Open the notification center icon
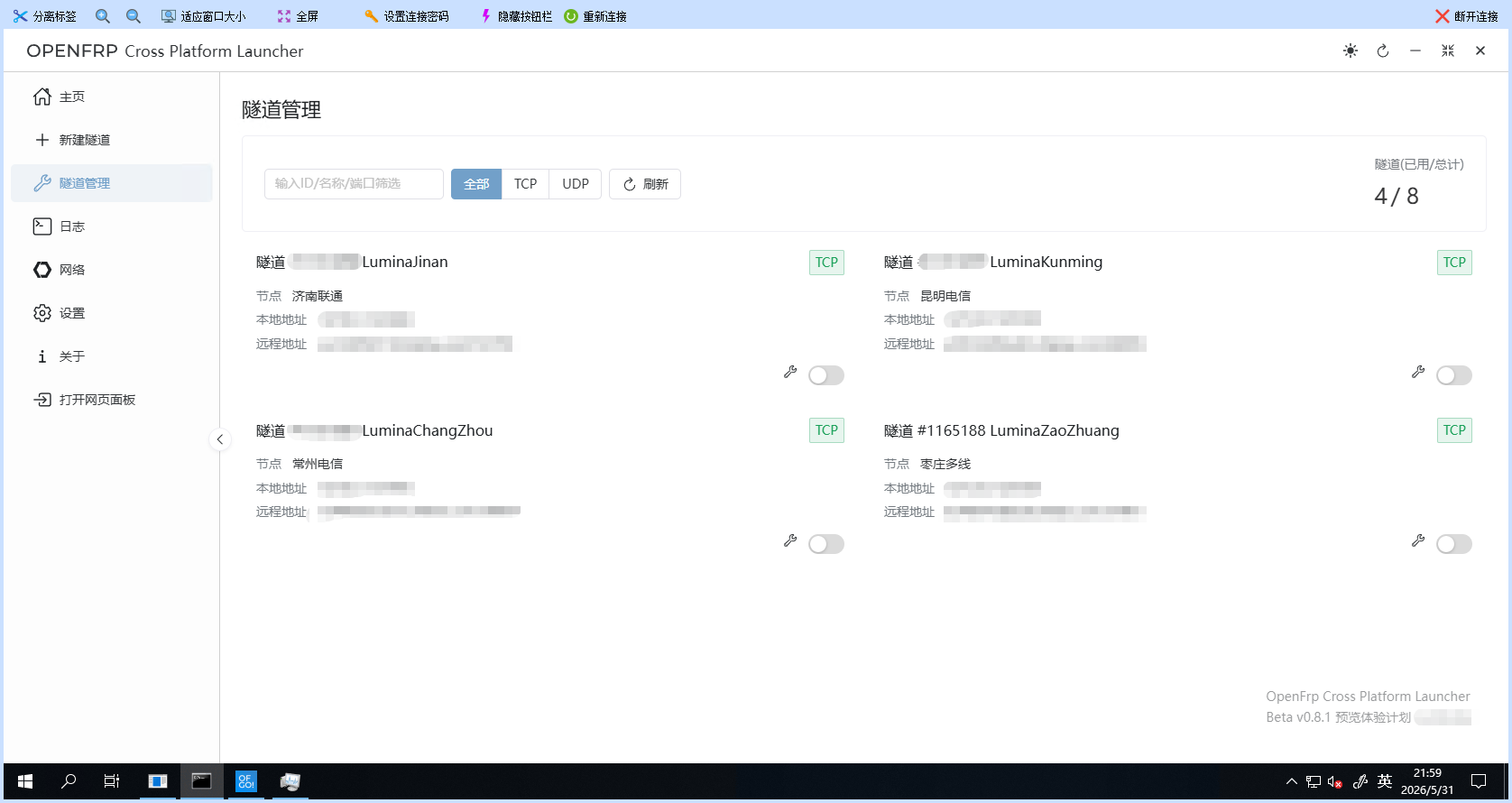The width and height of the screenshot is (1512, 803). tap(1479, 781)
